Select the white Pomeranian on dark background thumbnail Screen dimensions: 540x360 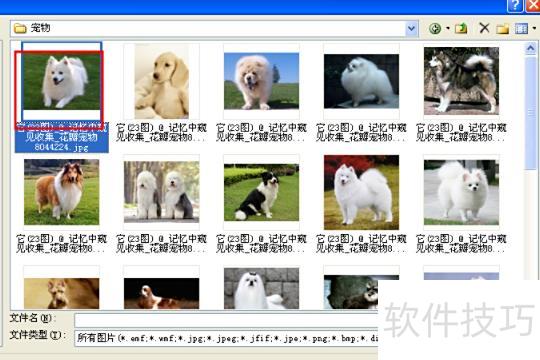361,81
